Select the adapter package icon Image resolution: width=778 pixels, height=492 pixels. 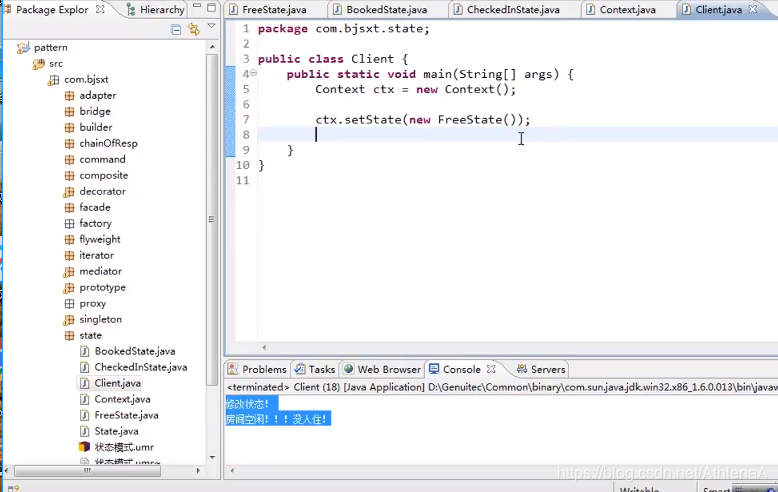pos(69,96)
